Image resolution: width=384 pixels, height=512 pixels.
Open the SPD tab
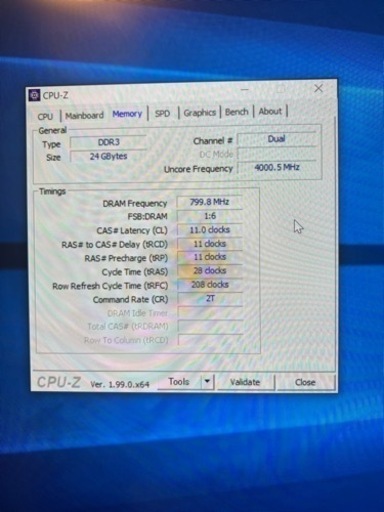tap(162, 113)
